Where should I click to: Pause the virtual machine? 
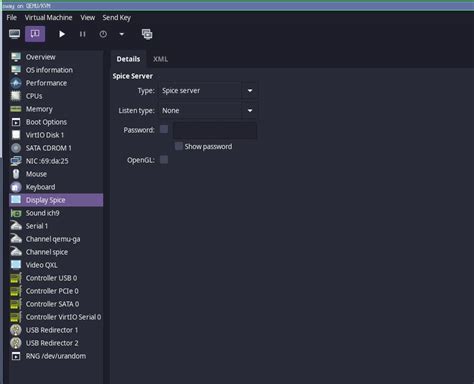[82, 34]
